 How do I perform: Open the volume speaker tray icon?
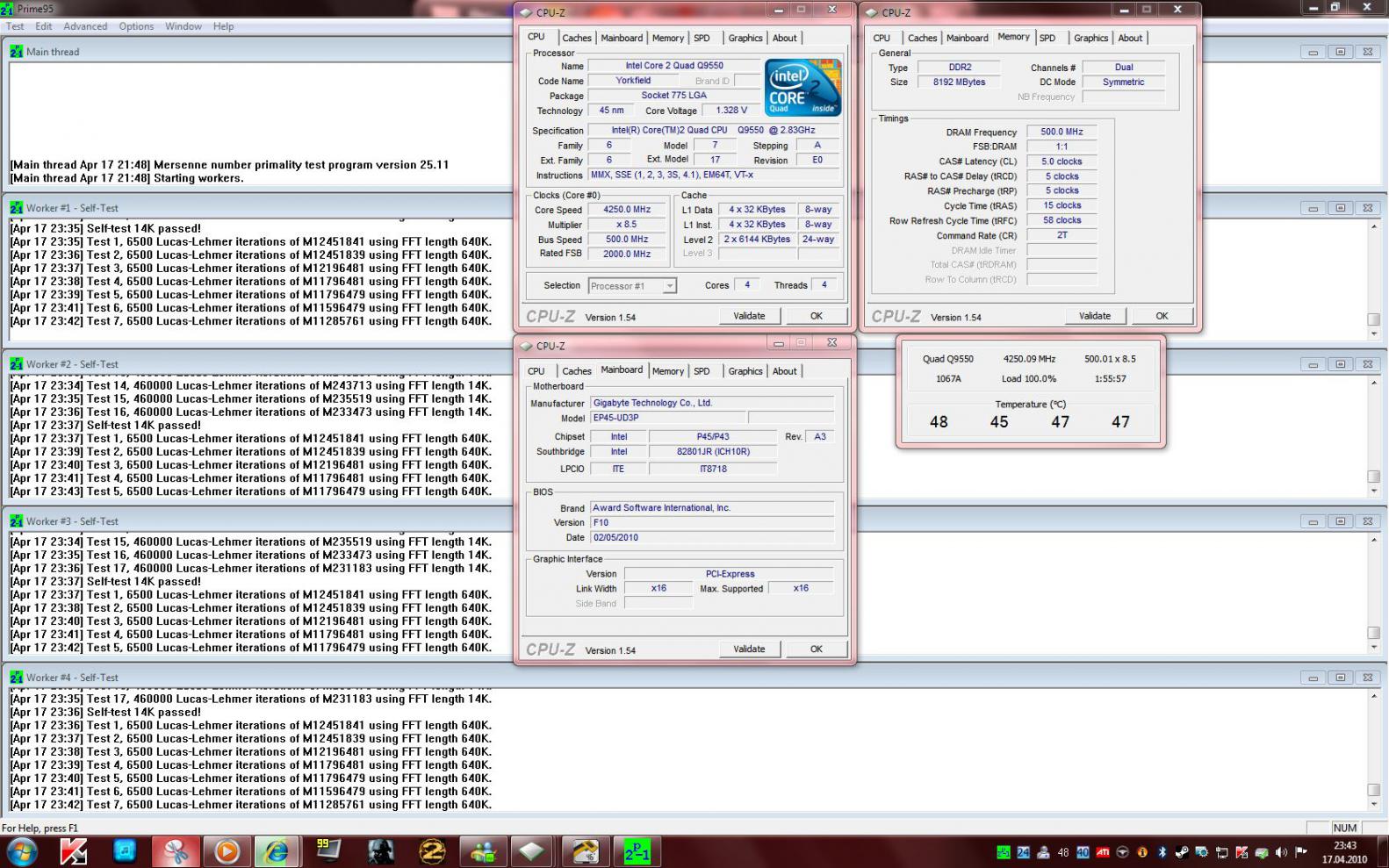(1281, 852)
